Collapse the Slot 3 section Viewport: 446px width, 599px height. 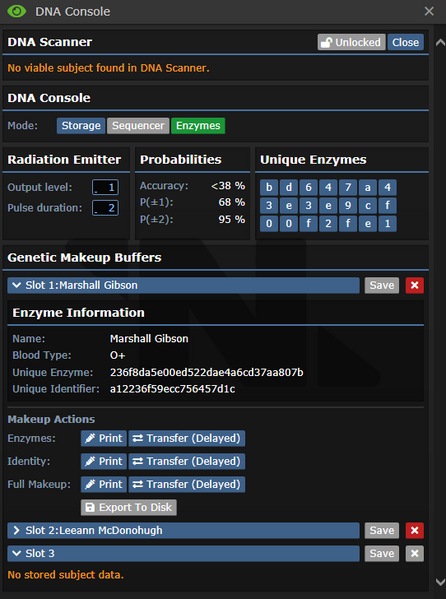pos(183,554)
